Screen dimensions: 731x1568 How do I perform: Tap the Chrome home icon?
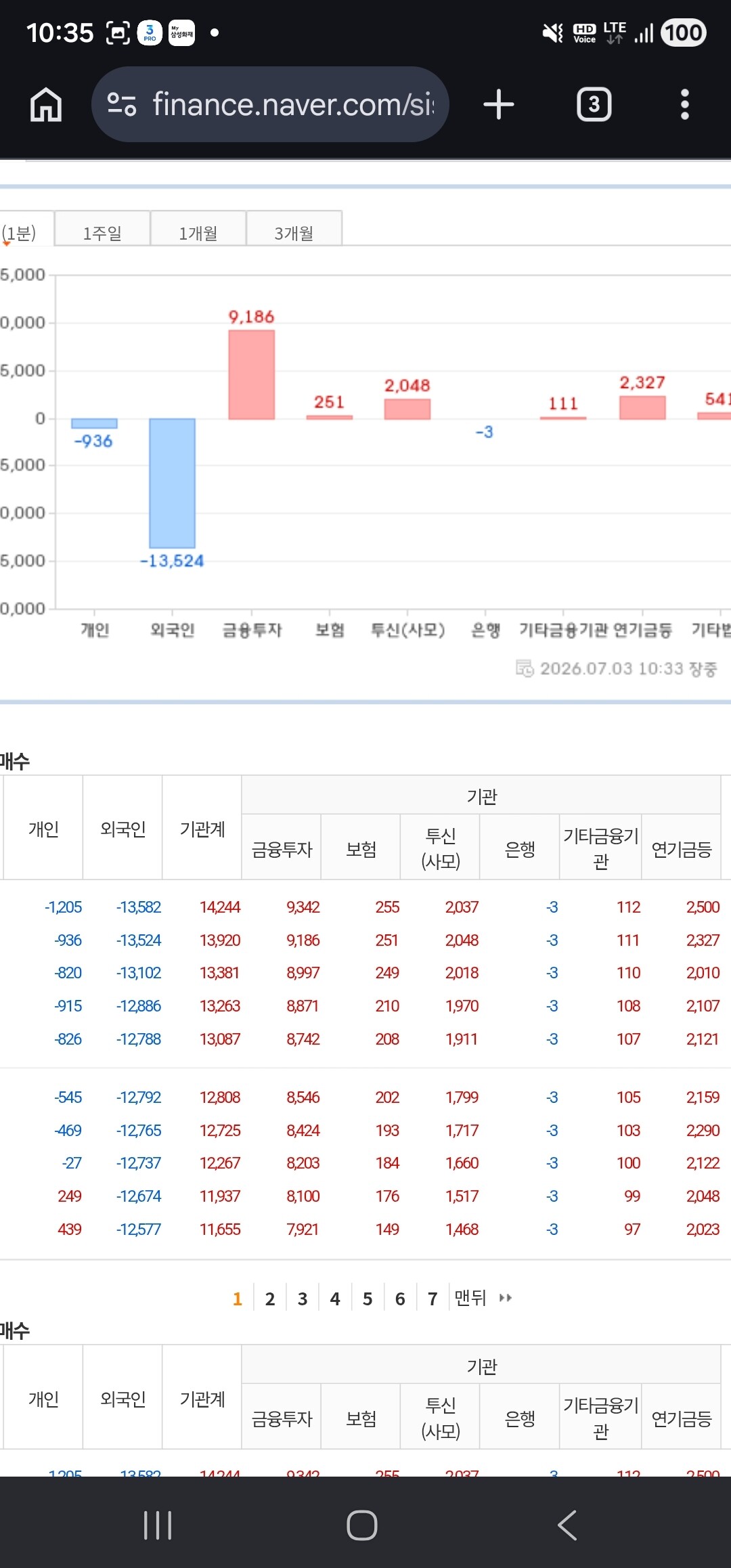[x=46, y=105]
